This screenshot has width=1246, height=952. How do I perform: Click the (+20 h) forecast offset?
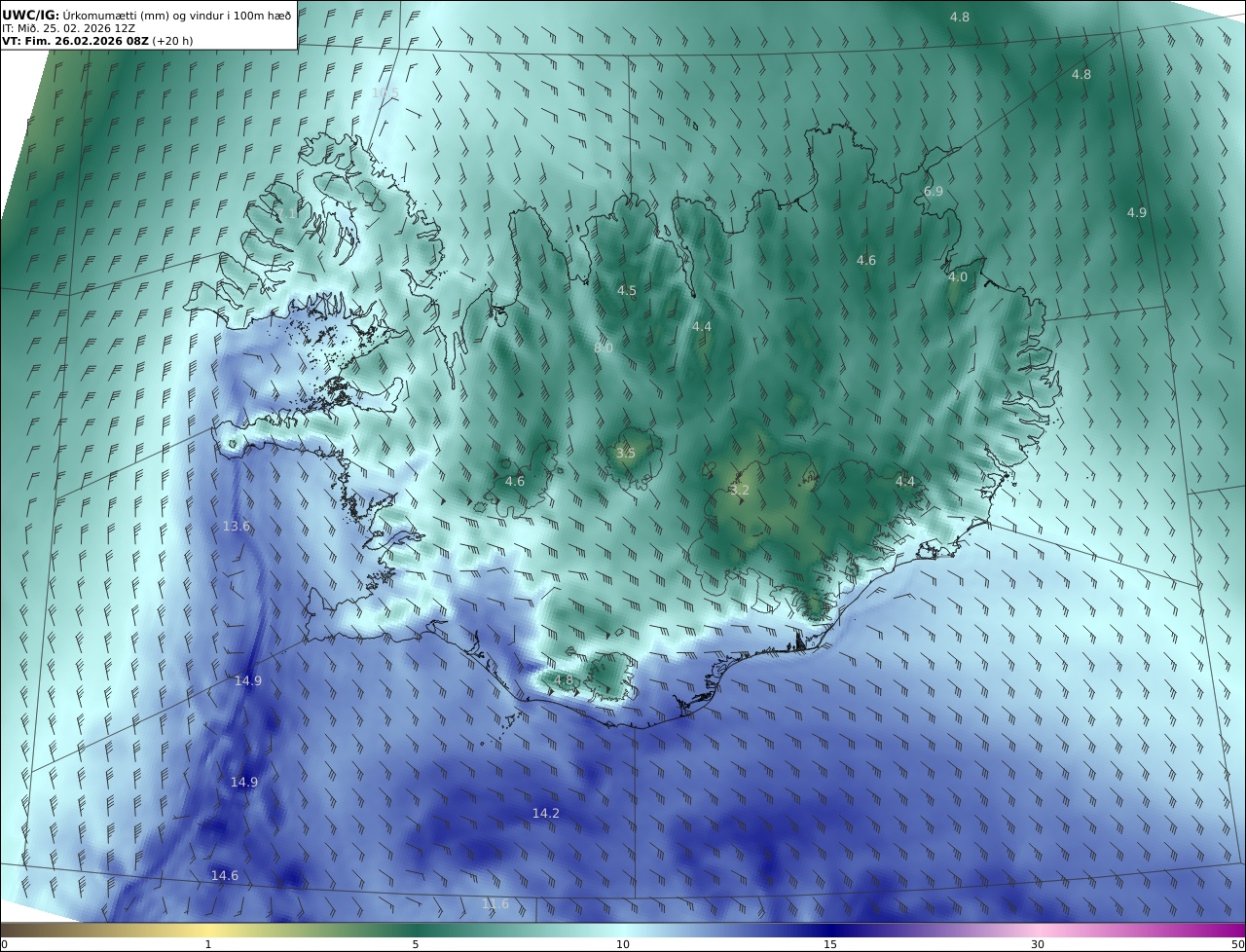click(173, 41)
